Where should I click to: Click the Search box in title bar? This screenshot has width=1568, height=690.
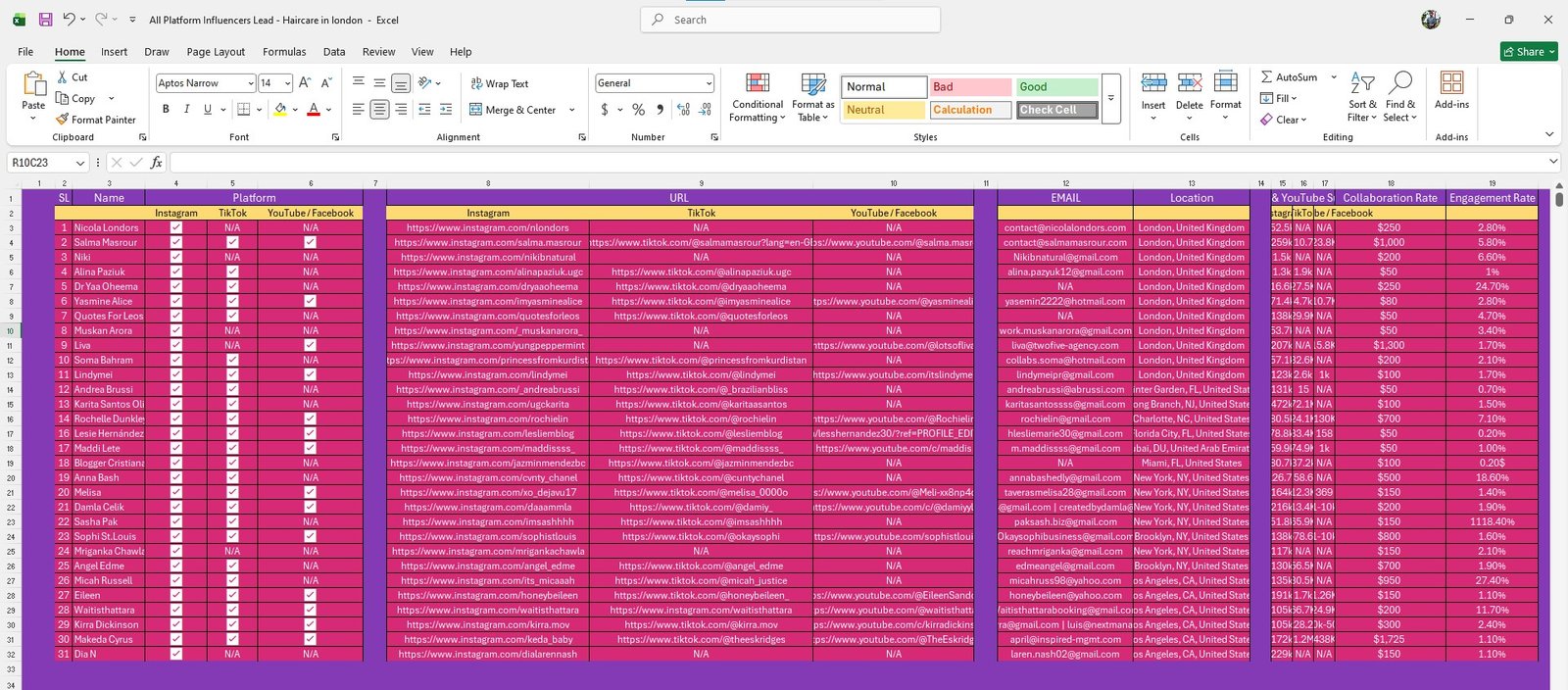point(790,20)
